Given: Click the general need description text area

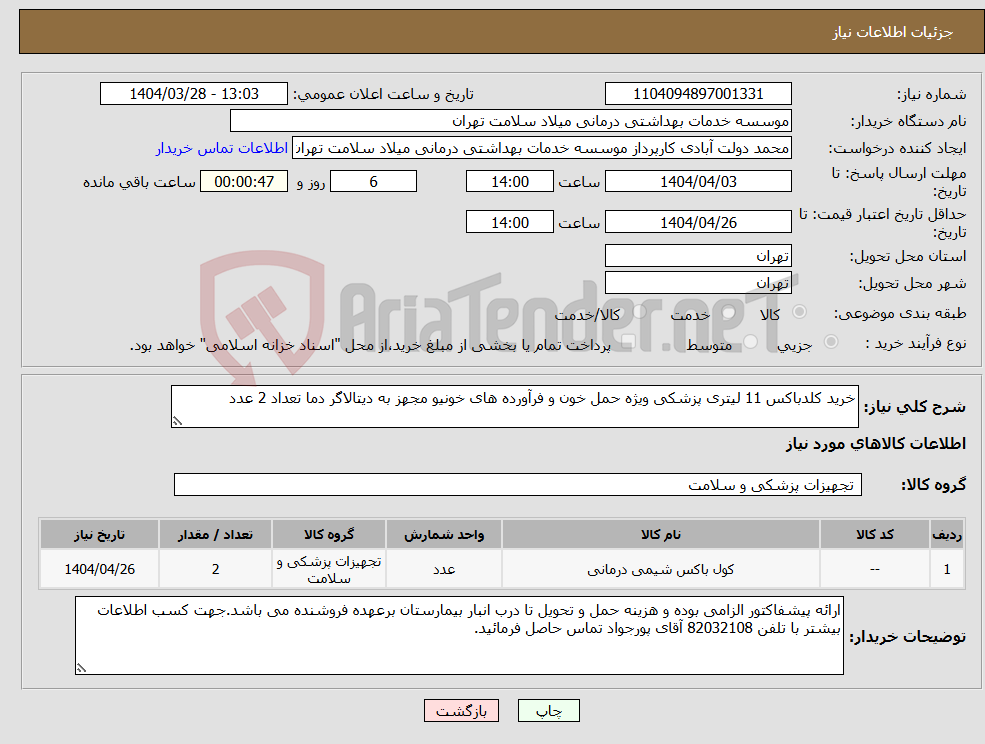Looking at the screenshot, I should click(x=514, y=407).
